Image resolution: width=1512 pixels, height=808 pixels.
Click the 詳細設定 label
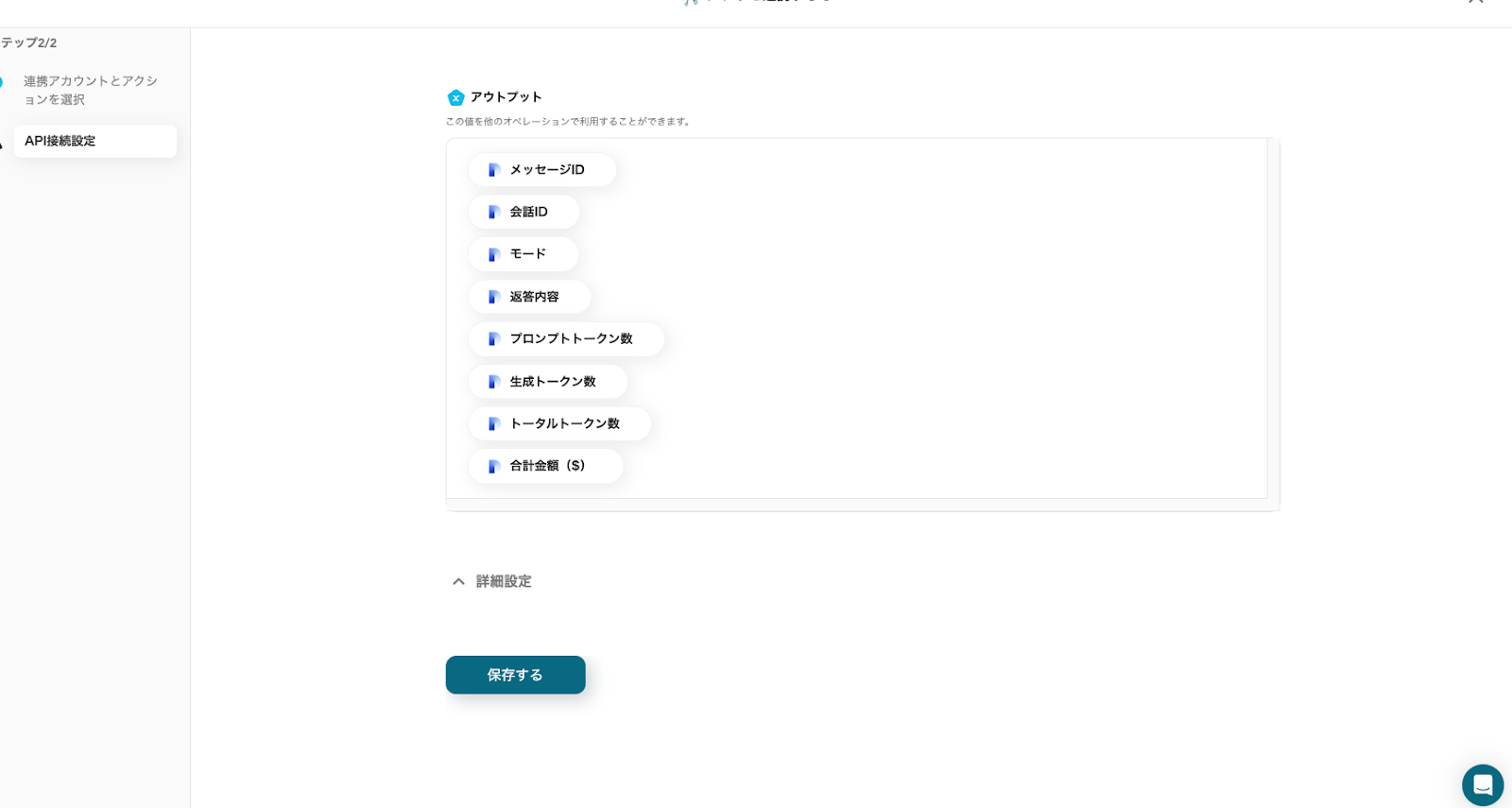(x=504, y=581)
